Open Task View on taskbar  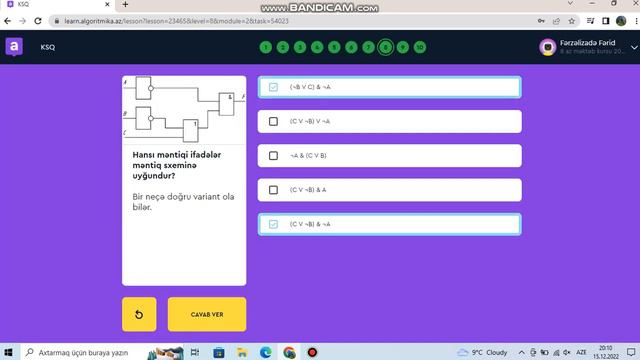(195, 352)
